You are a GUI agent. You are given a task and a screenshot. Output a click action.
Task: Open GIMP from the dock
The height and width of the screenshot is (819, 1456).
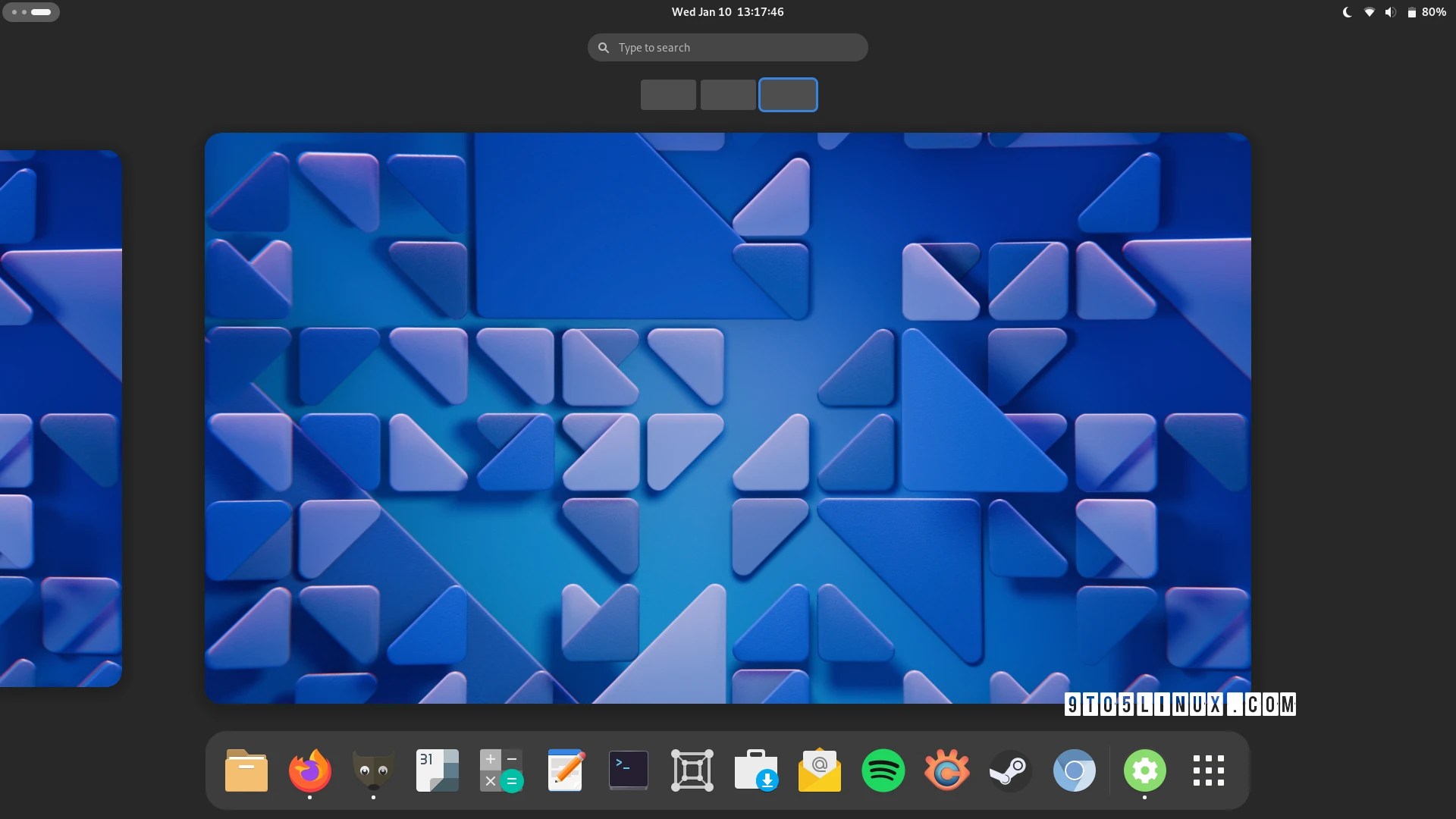coord(373,770)
